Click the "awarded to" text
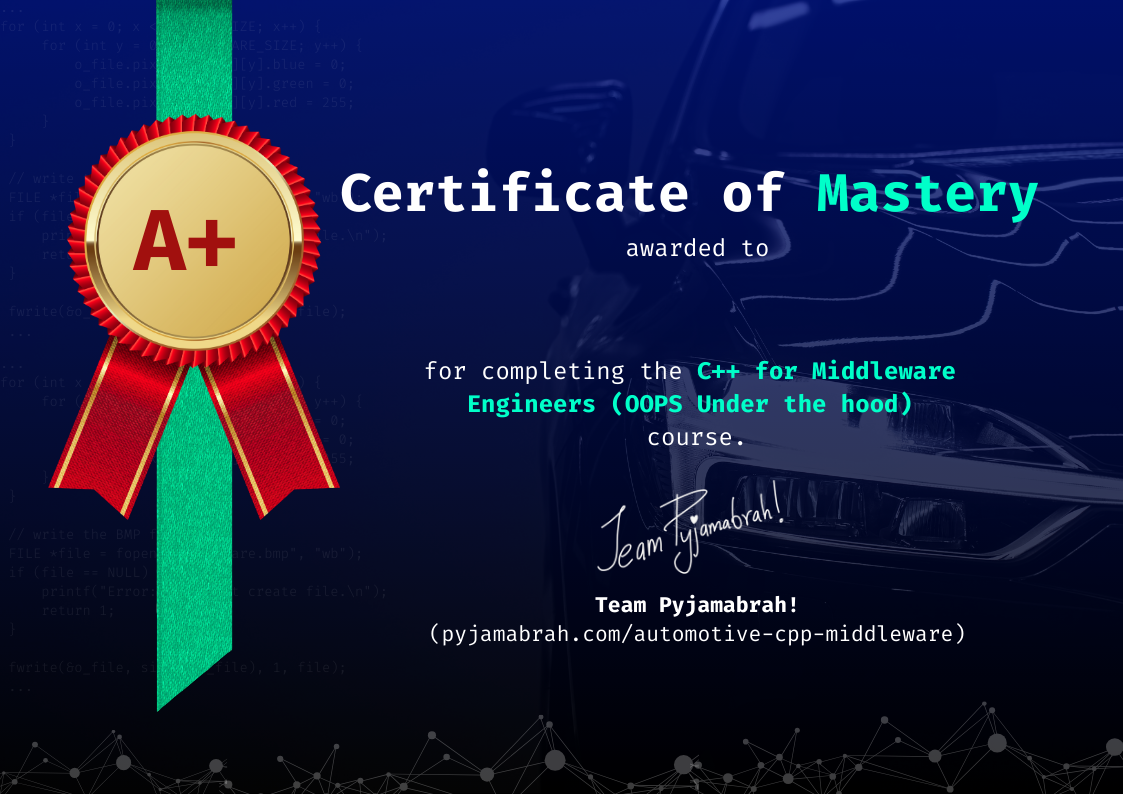The height and width of the screenshot is (794, 1123). point(697,248)
